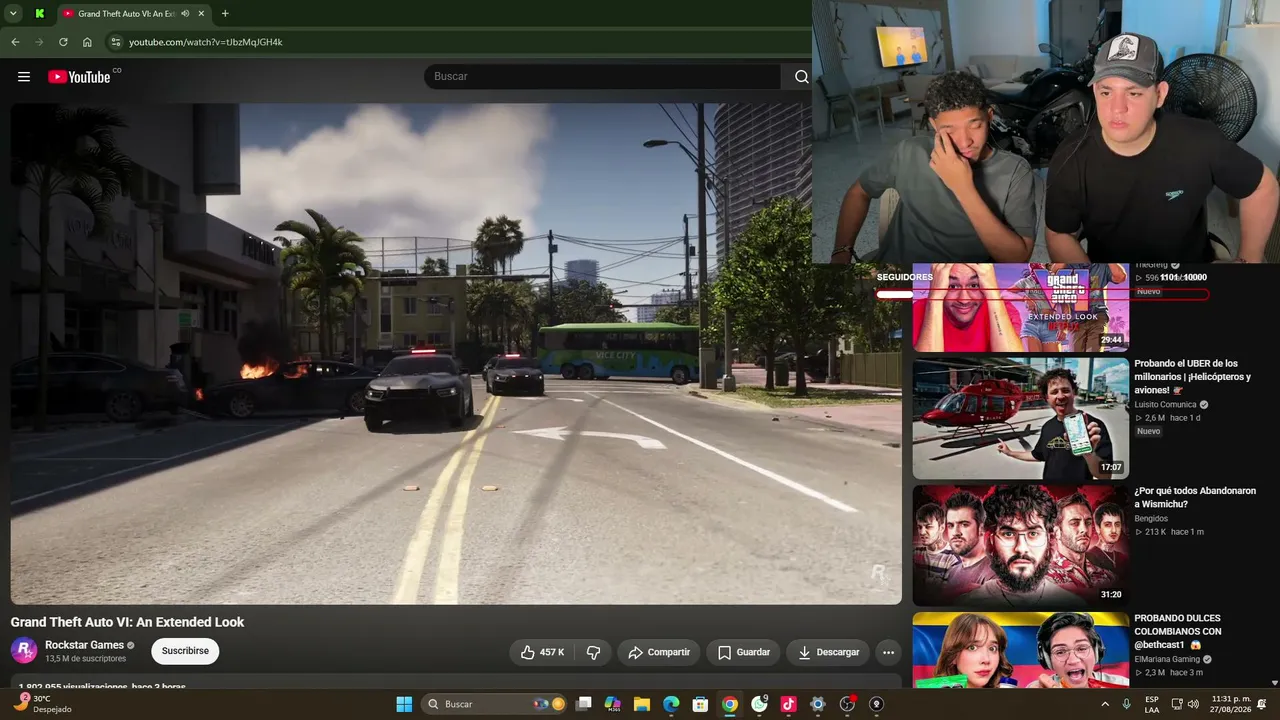1280x720 pixels.
Task: Open the notifications bell icon
Action: 1262,704
